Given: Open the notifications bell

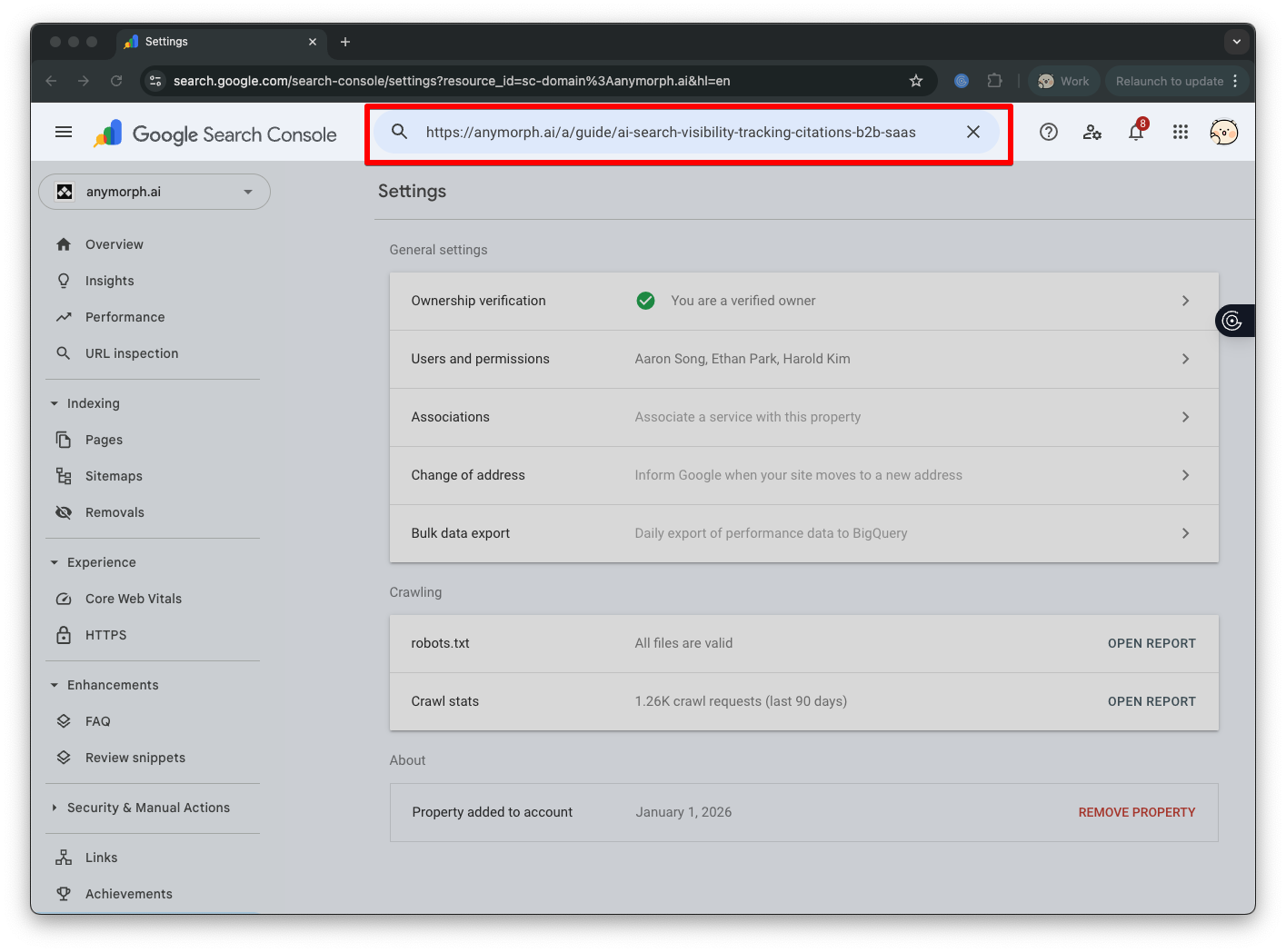Looking at the screenshot, I should (x=1135, y=132).
